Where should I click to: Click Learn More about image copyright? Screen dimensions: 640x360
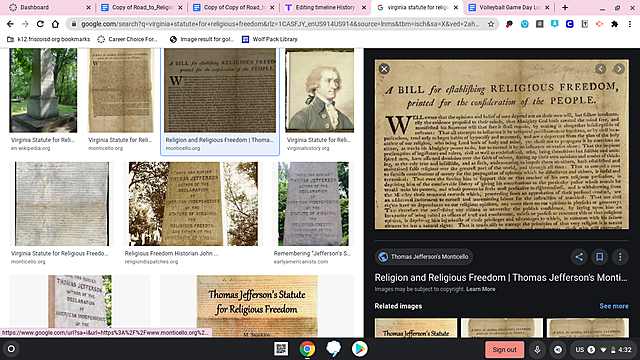click(x=480, y=289)
